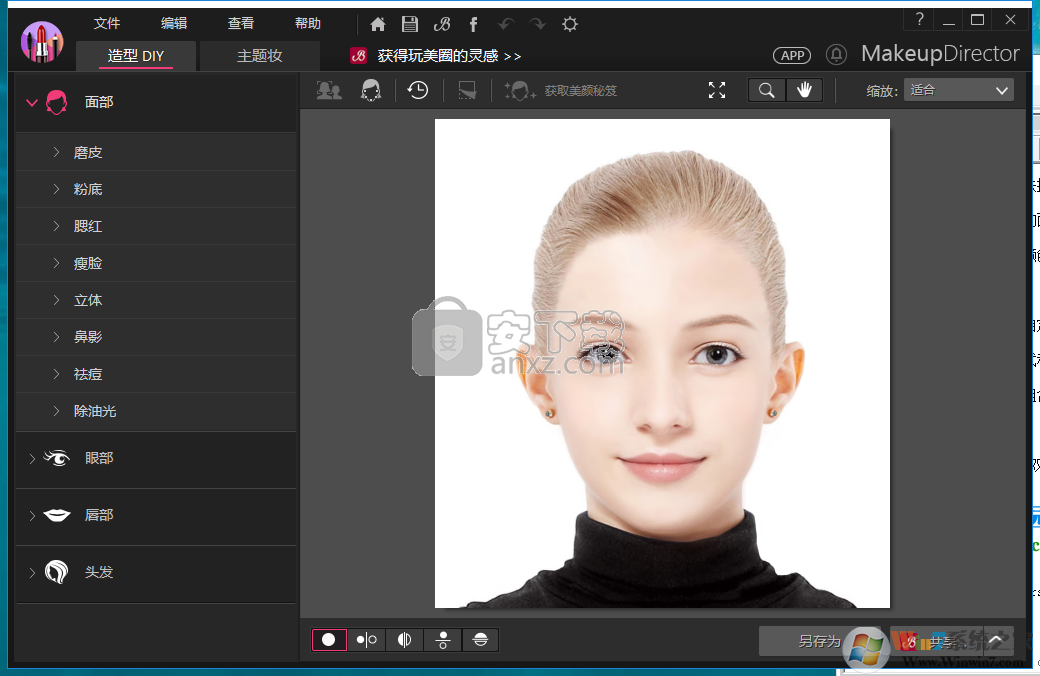The width and height of the screenshot is (1040, 676).
Task: Click the fullscreen expand icon
Action: pyautogui.click(x=717, y=90)
